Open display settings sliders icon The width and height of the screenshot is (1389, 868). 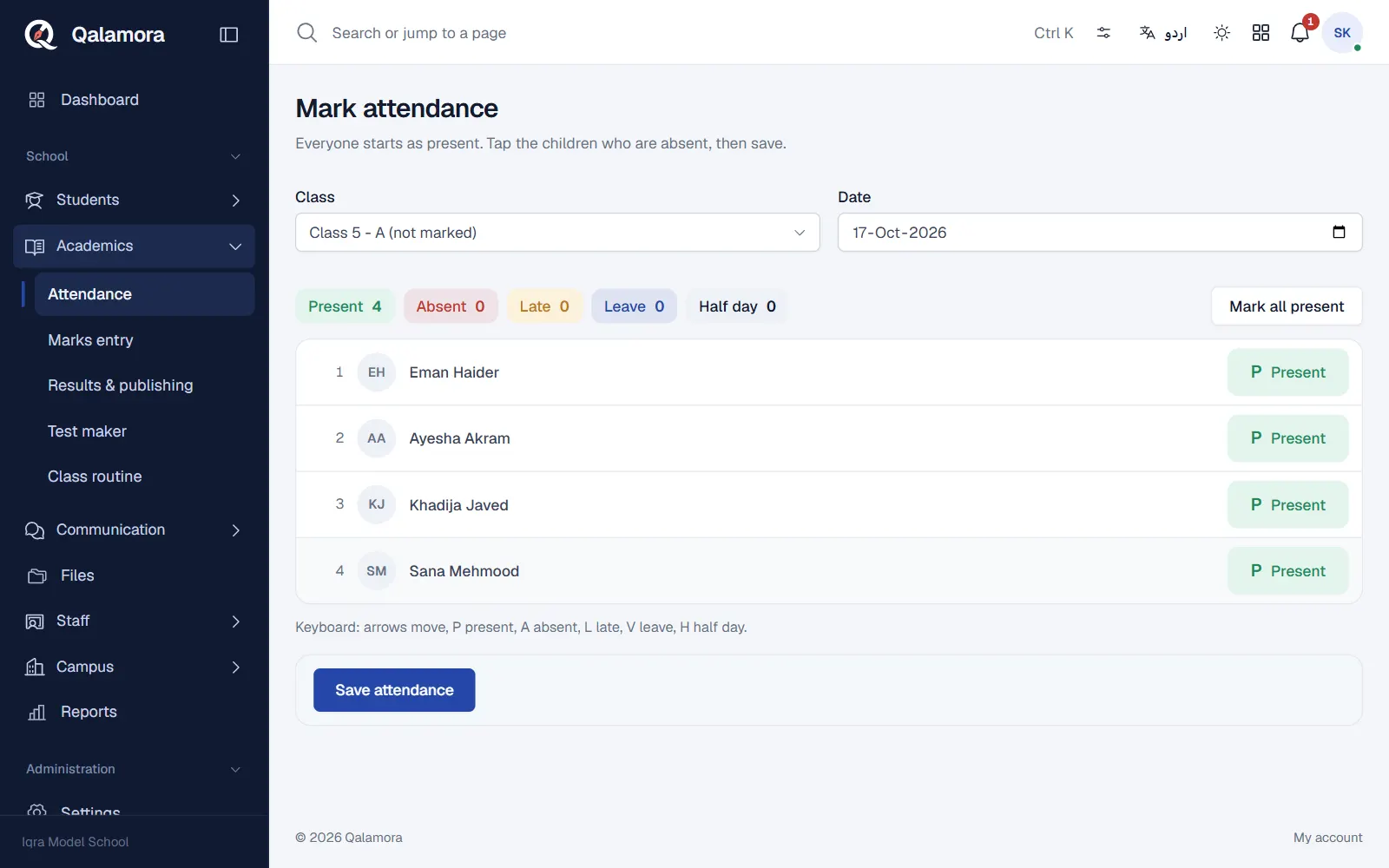point(1103,33)
